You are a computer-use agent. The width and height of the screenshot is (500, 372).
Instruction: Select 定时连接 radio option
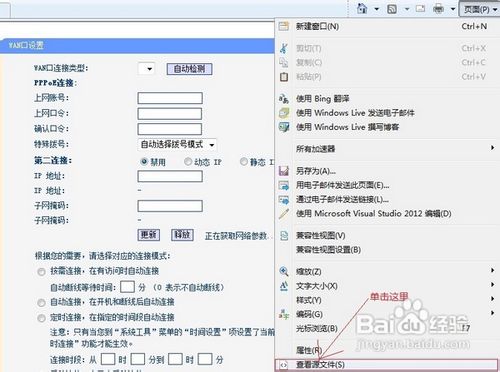pyautogui.click(x=41, y=318)
